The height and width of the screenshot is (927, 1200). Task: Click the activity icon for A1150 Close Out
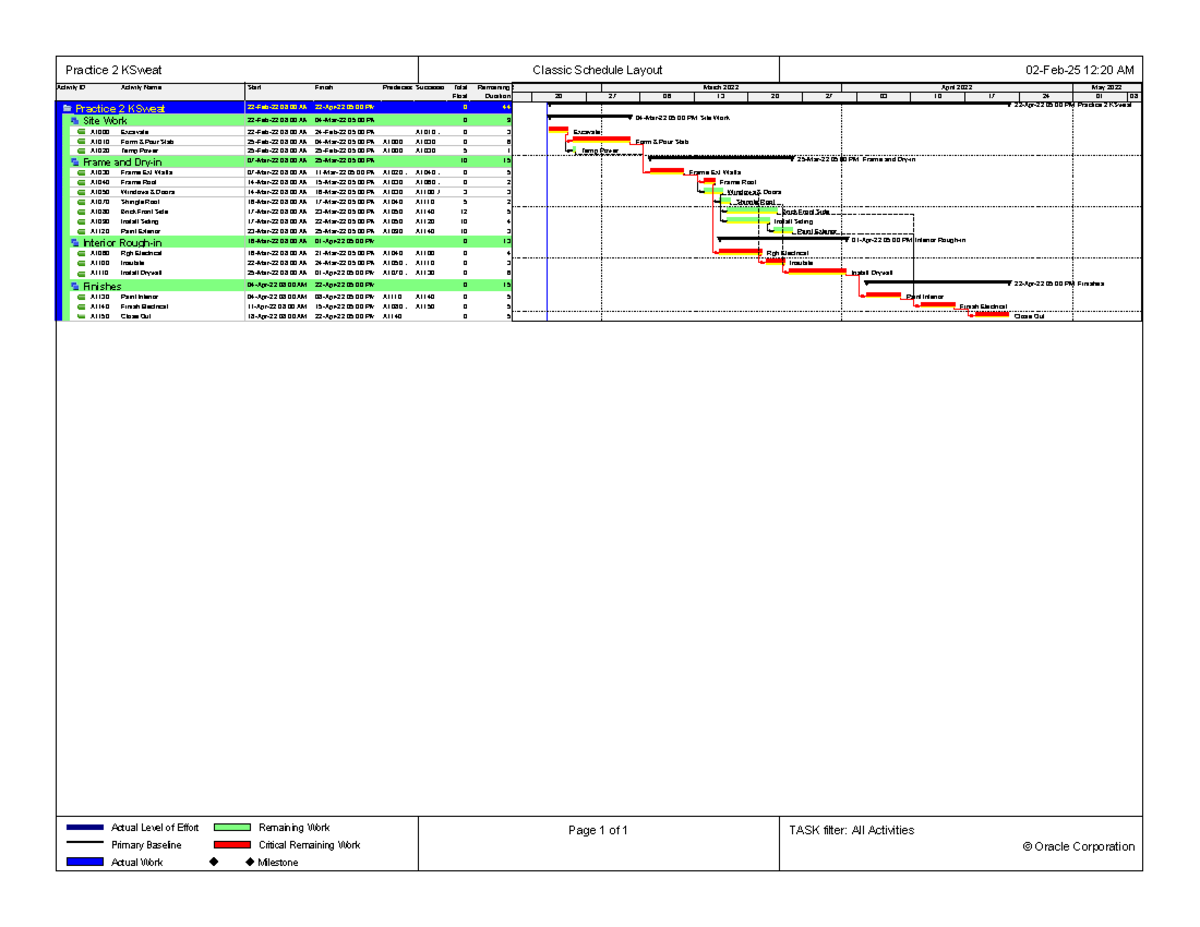pos(81,316)
